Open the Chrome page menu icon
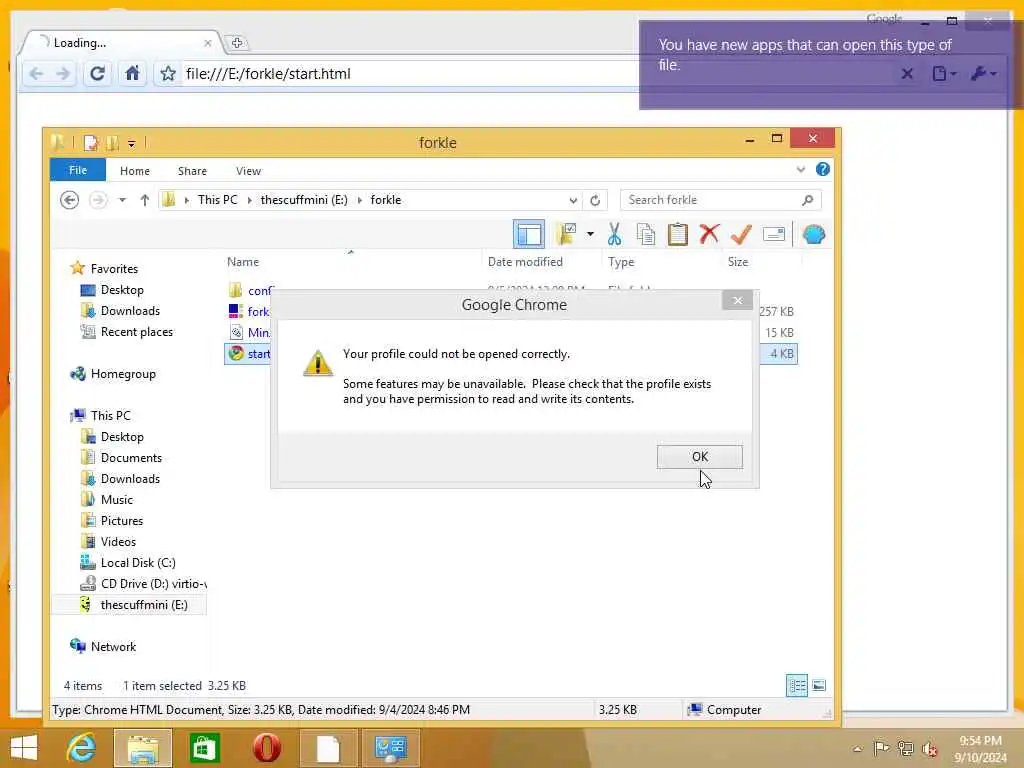The image size is (1024, 768). click(943, 74)
